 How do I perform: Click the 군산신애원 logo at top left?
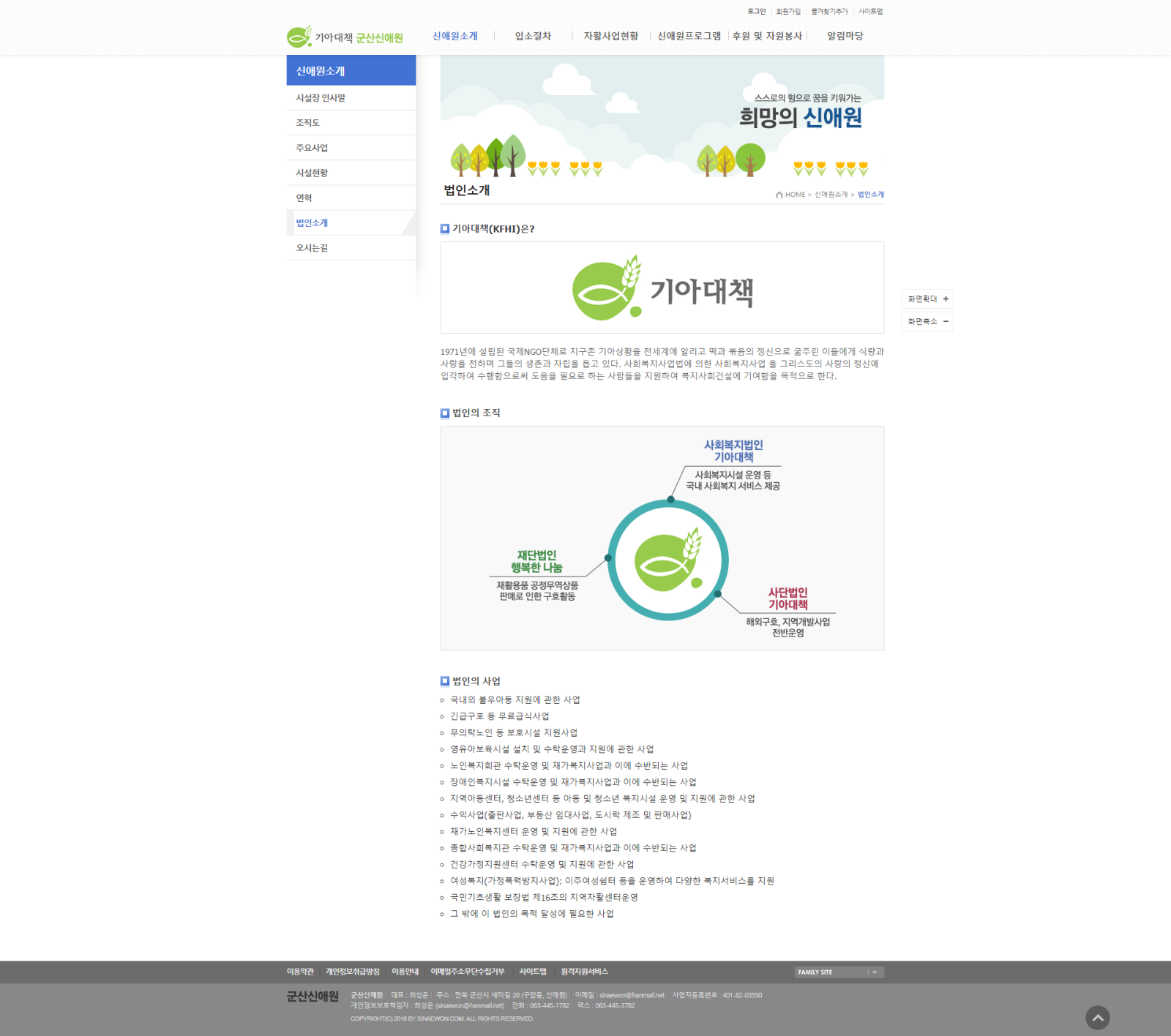point(344,36)
